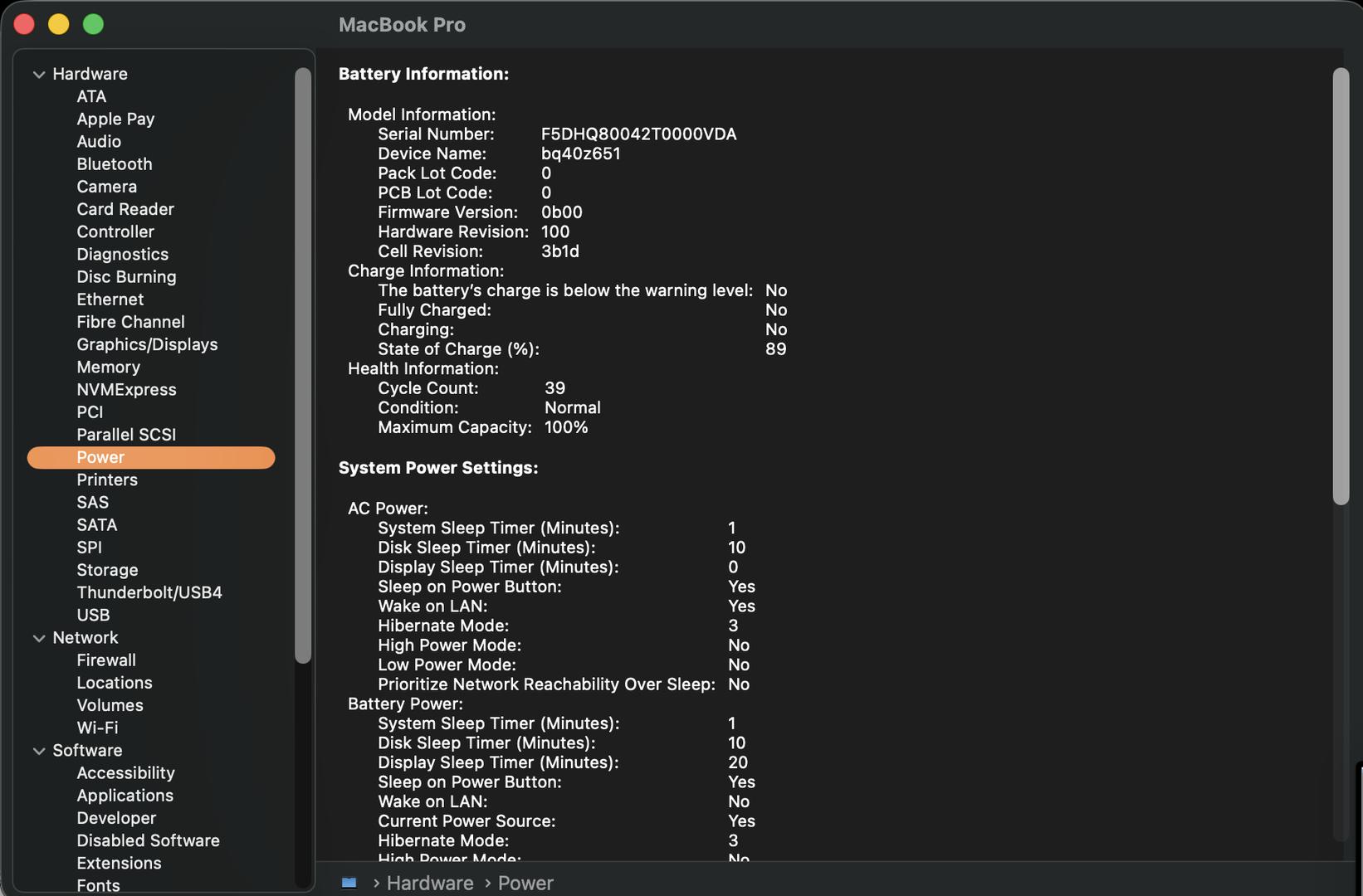
Task: Show Volumes under Network
Action: coord(110,705)
